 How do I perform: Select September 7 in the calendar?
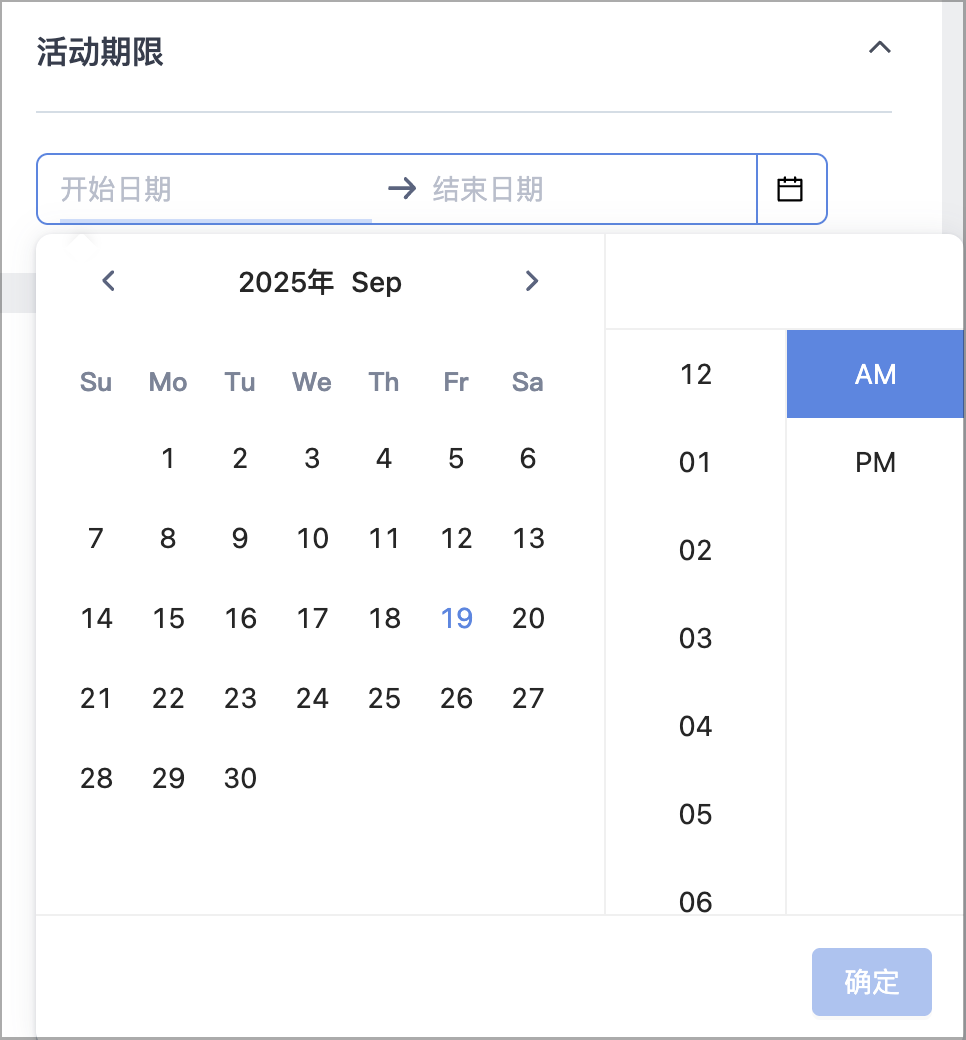coord(96,538)
